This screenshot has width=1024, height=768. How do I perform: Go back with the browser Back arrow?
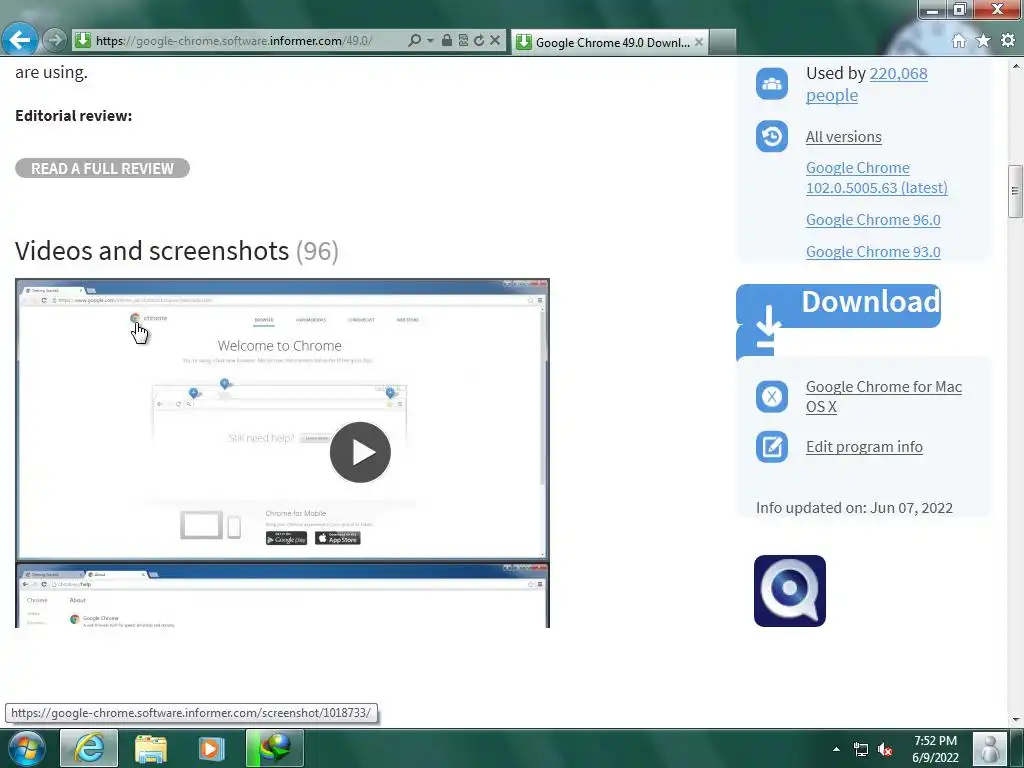pyautogui.click(x=19, y=40)
